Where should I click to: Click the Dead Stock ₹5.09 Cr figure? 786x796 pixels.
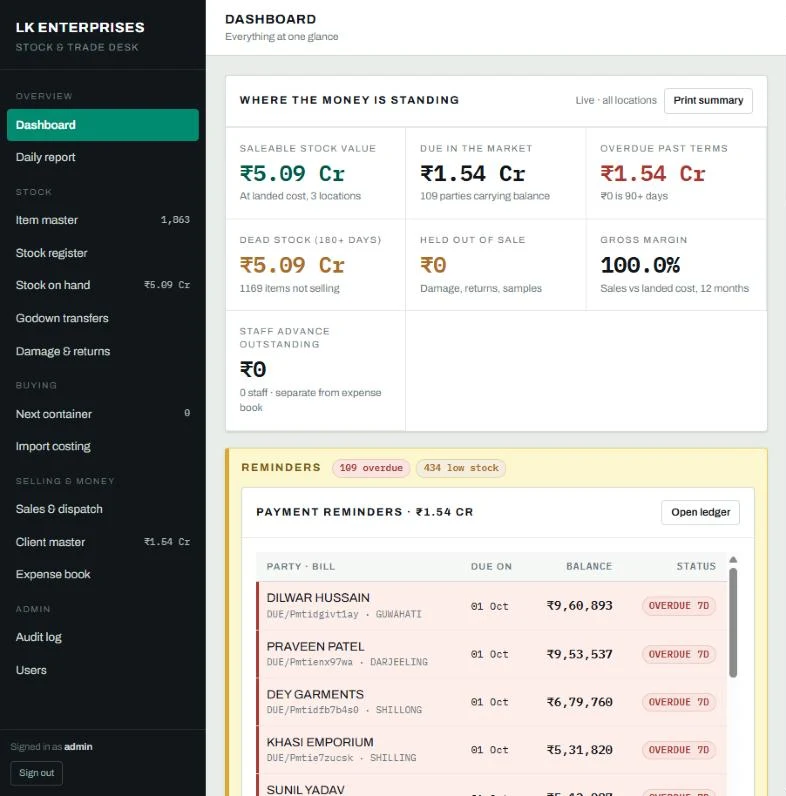[x=292, y=265]
